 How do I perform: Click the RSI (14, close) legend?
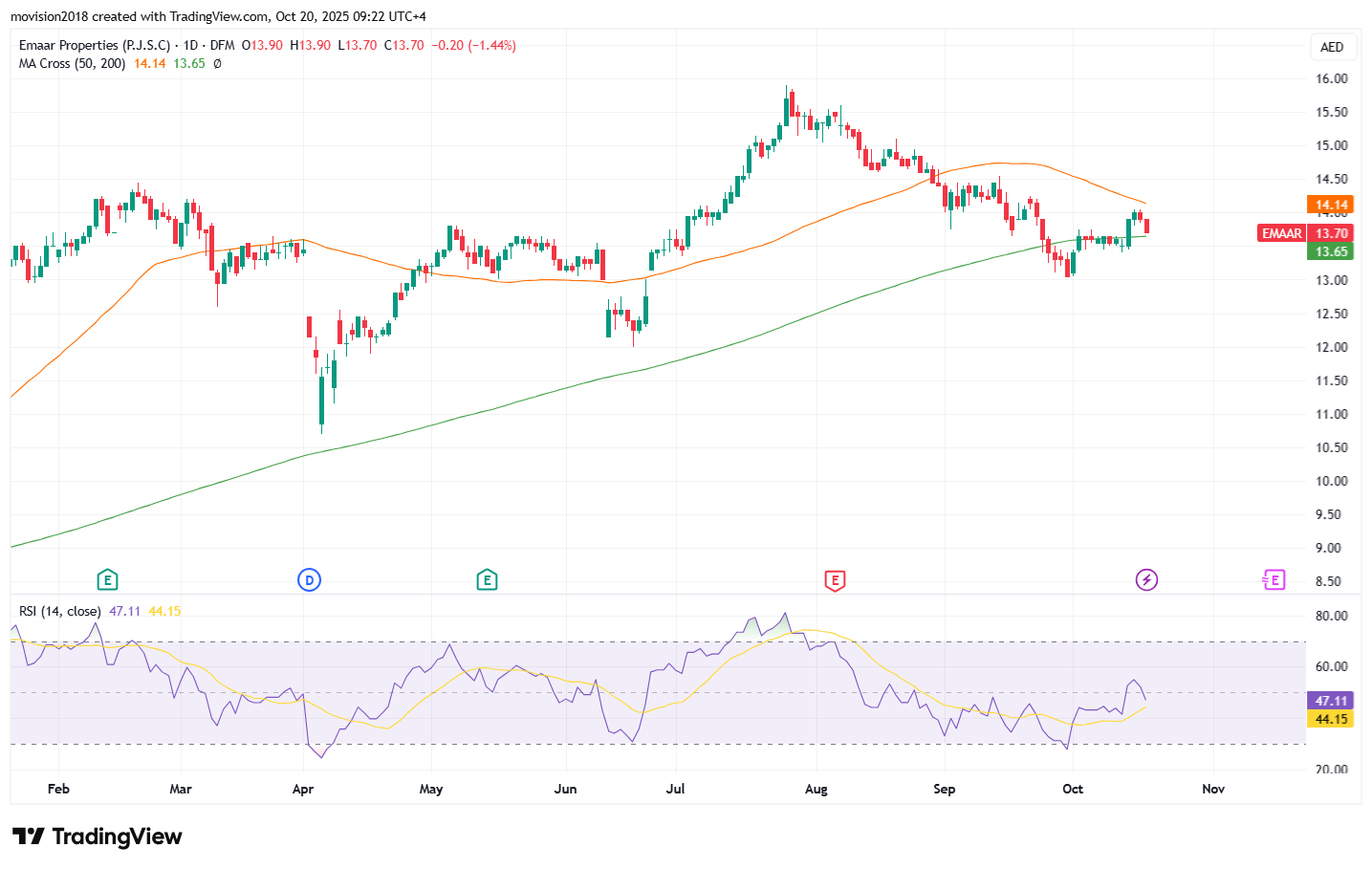(59, 611)
